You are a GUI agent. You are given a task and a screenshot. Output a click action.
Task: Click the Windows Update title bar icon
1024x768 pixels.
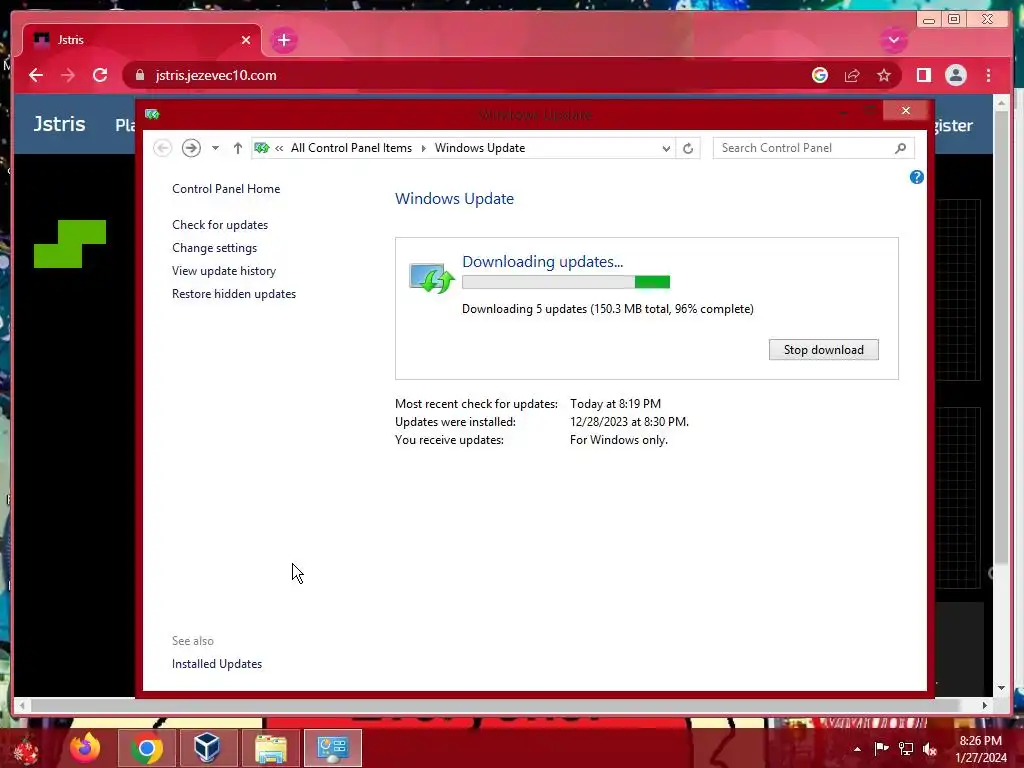(x=152, y=114)
